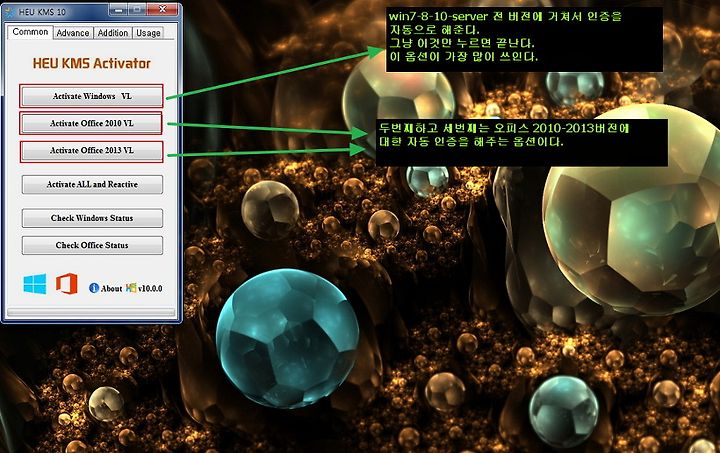Screen dimensions: 720x453
Task: Click the small icon beside v10.0.0
Action: pos(131,288)
